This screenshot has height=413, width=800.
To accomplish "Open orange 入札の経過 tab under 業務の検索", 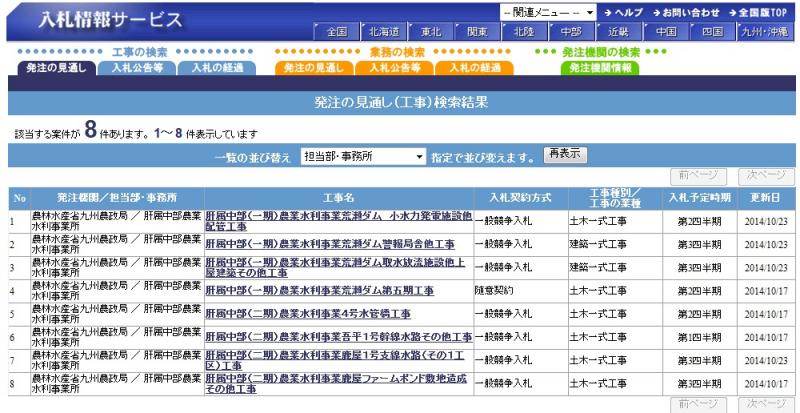I will tap(474, 68).
